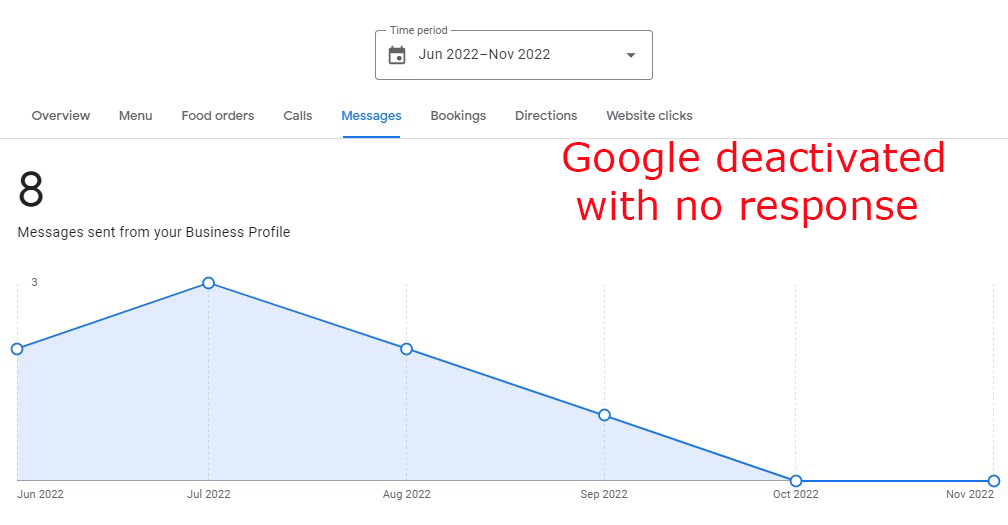Viewport: 1008px width, 525px height.
Task: Select the Messages tab
Action: [x=372, y=116]
